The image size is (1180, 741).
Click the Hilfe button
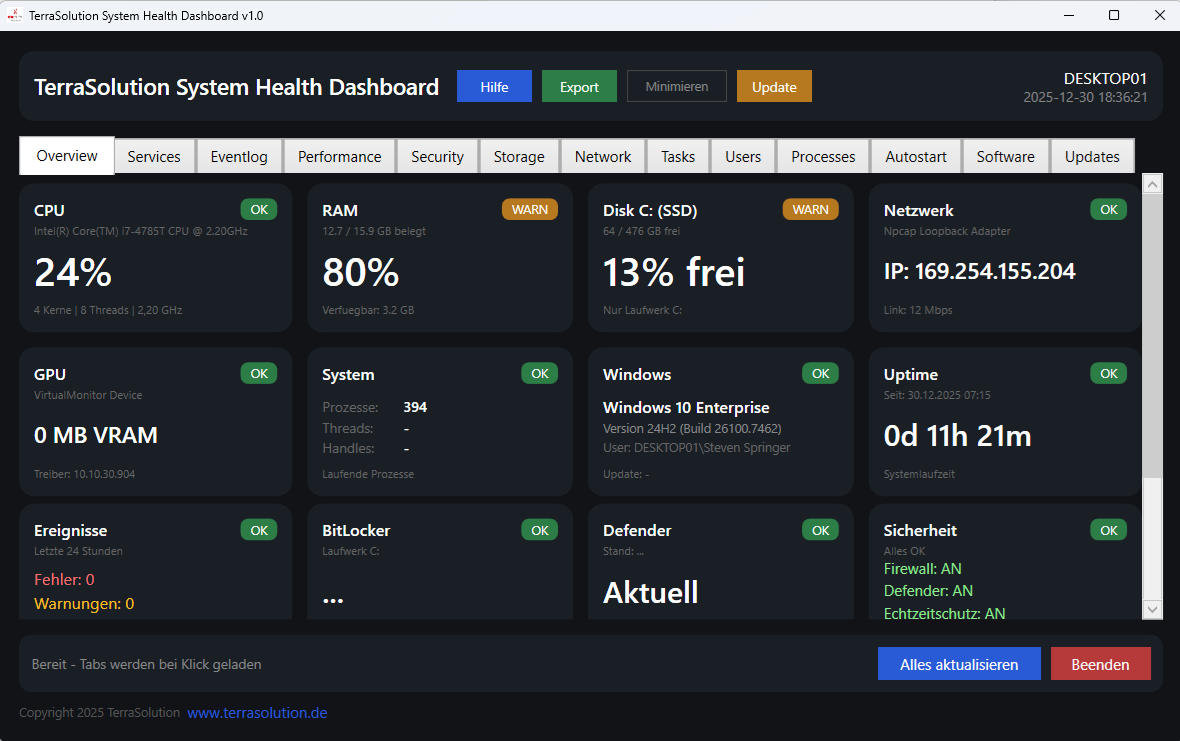pyautogui.click(x=494, y=86)
